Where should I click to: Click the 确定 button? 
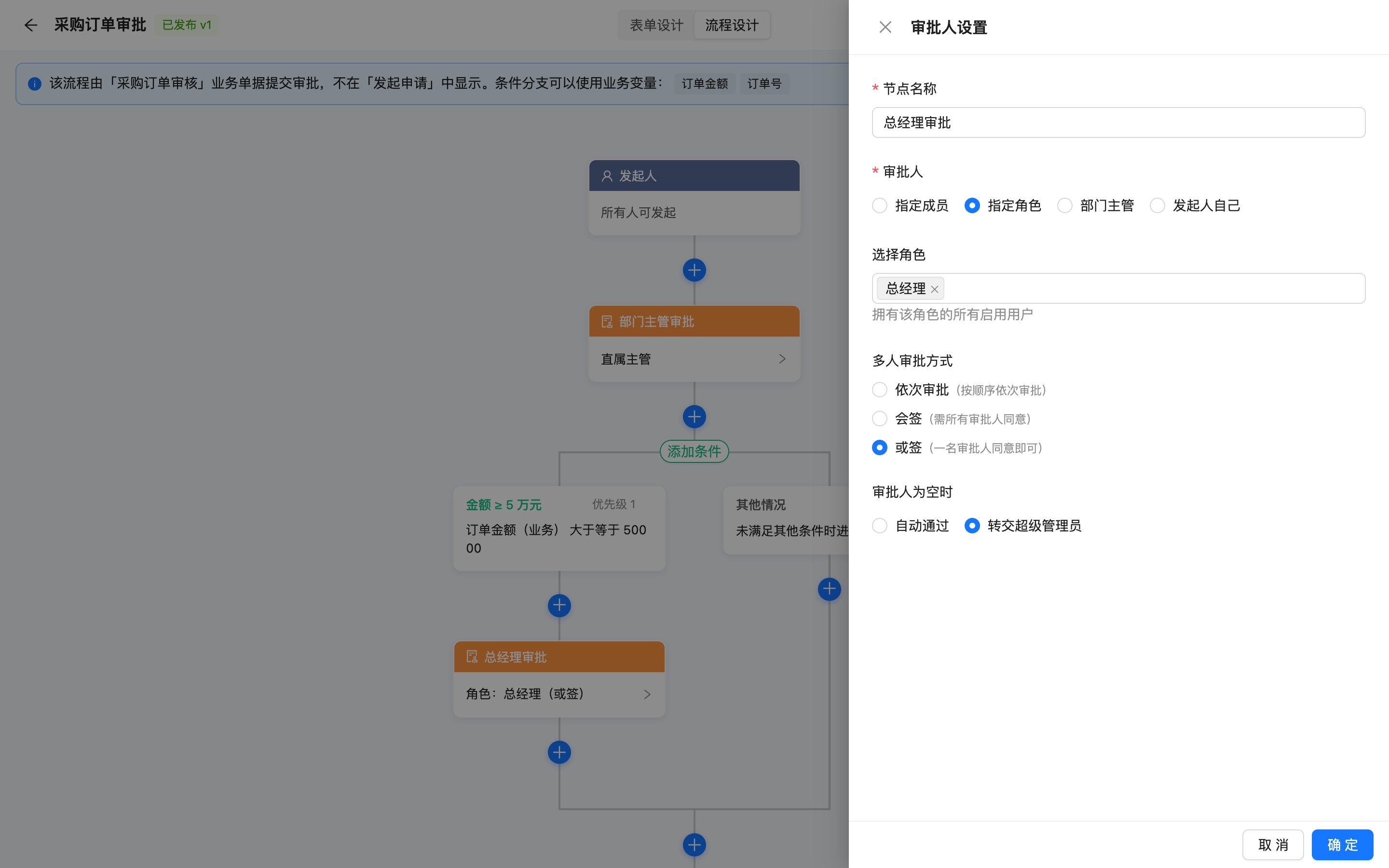pos(1343,845)
